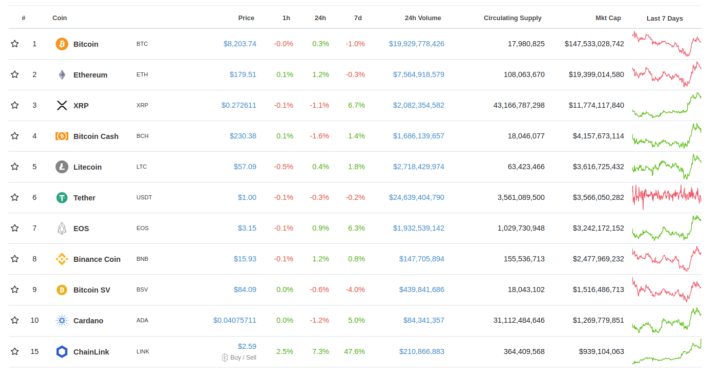The height and width of the screenshot is (371, 710).
Task: Click the BTC ticker symbol
Action: pyautogui.click(x=142, y=44)
